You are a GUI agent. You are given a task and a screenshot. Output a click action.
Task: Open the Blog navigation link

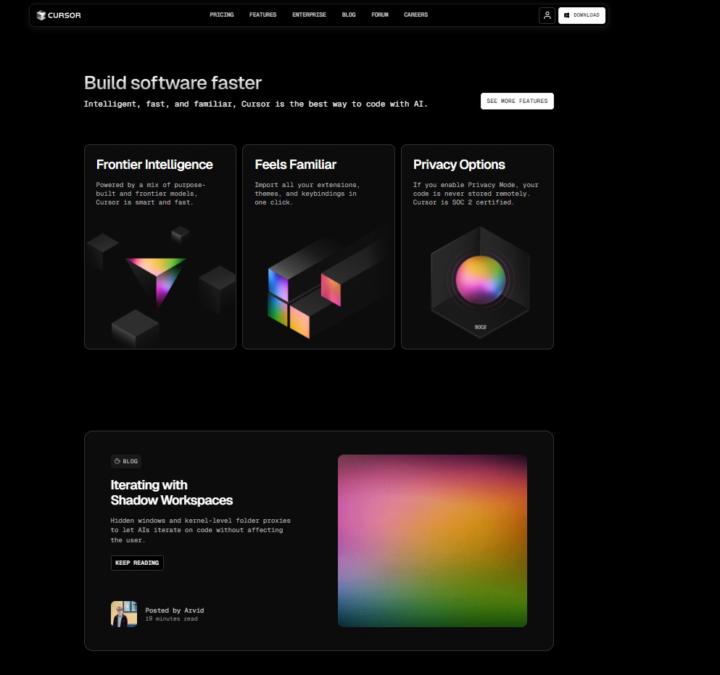pos(348,15)
